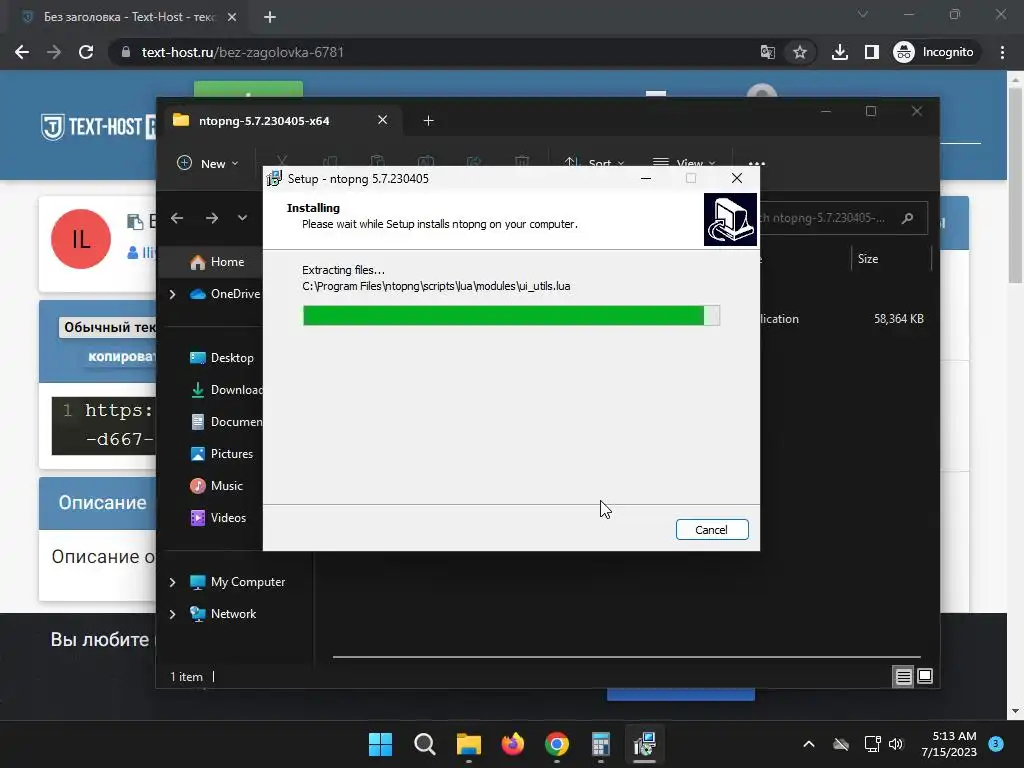Image resolution: width=1024 pixels, height=768 pixels.
Task: Click the Chrome reload icon
Action: 86,52
